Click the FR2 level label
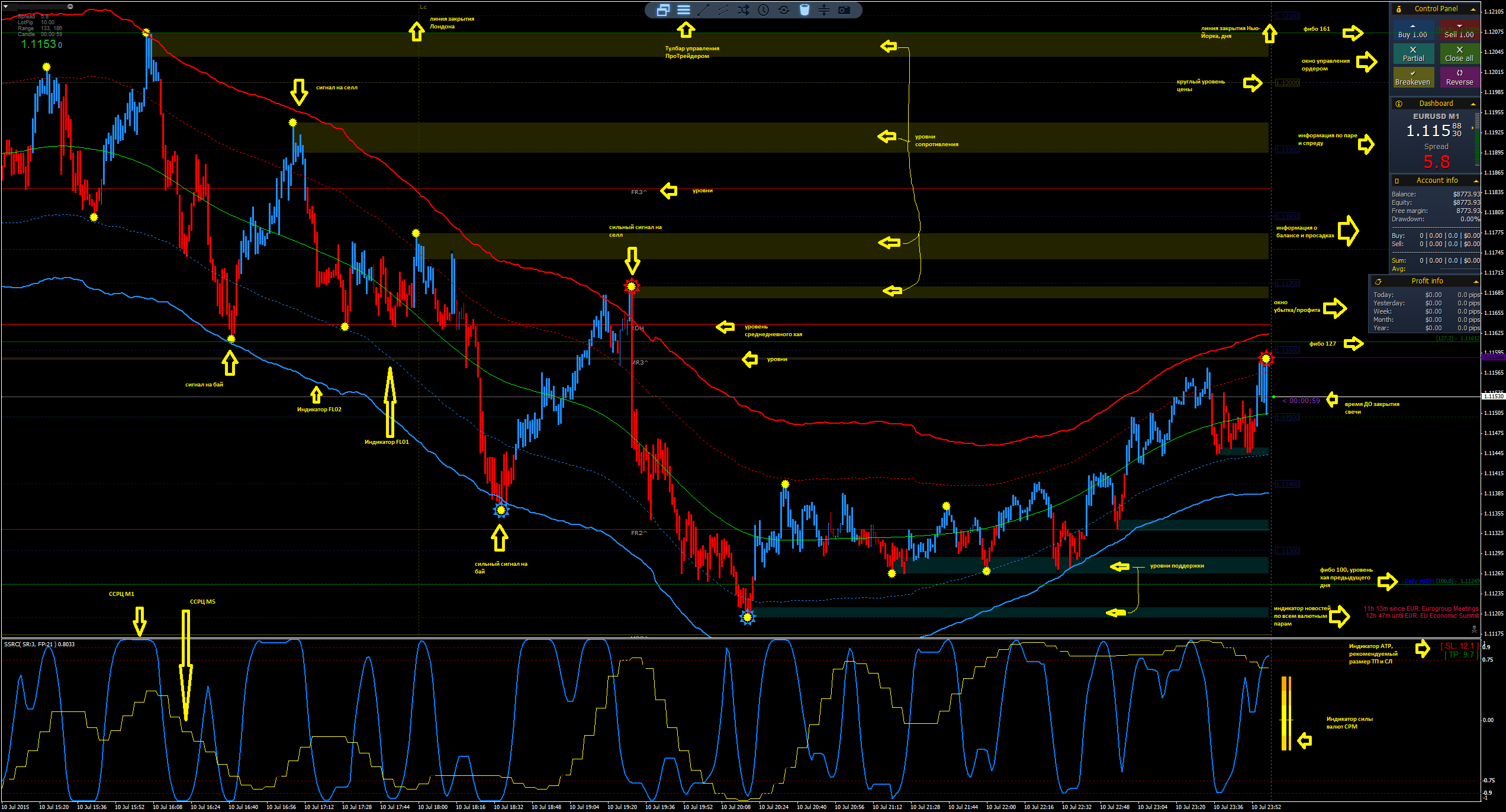Screen dimensions: 1506x812 tap(639, 533)
